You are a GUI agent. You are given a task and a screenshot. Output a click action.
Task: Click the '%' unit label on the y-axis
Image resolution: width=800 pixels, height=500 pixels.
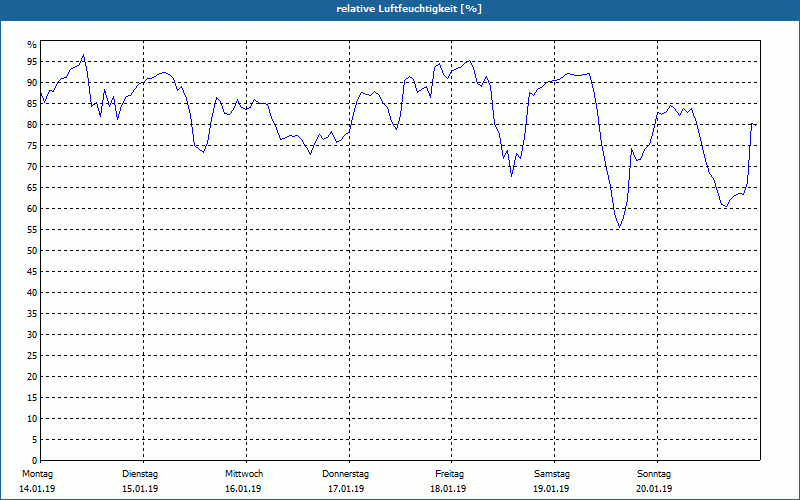32,45
